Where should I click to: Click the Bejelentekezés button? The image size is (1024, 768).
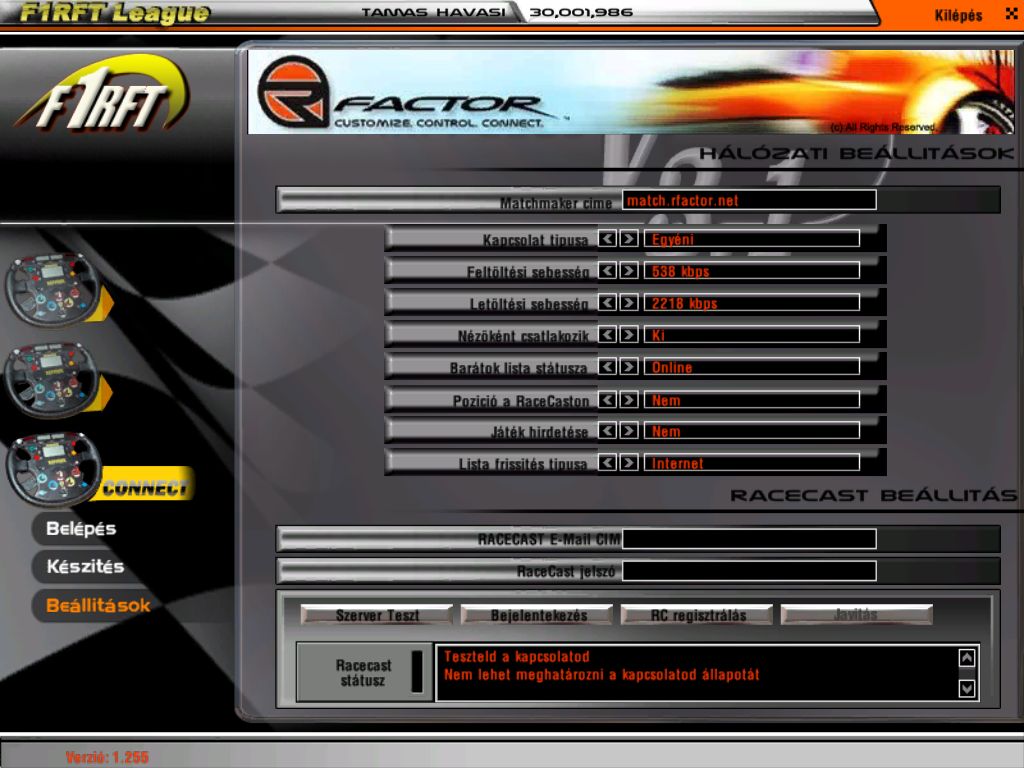pyautogui.click(x=538, y=615)
